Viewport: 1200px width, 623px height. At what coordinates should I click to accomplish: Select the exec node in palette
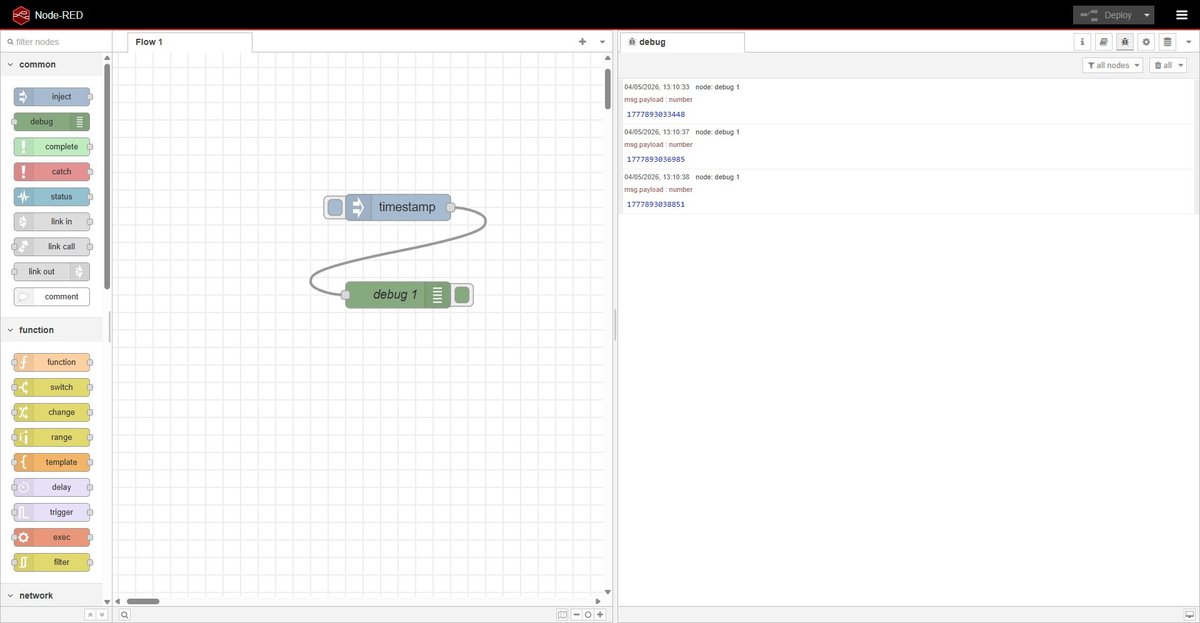point(52,537)
